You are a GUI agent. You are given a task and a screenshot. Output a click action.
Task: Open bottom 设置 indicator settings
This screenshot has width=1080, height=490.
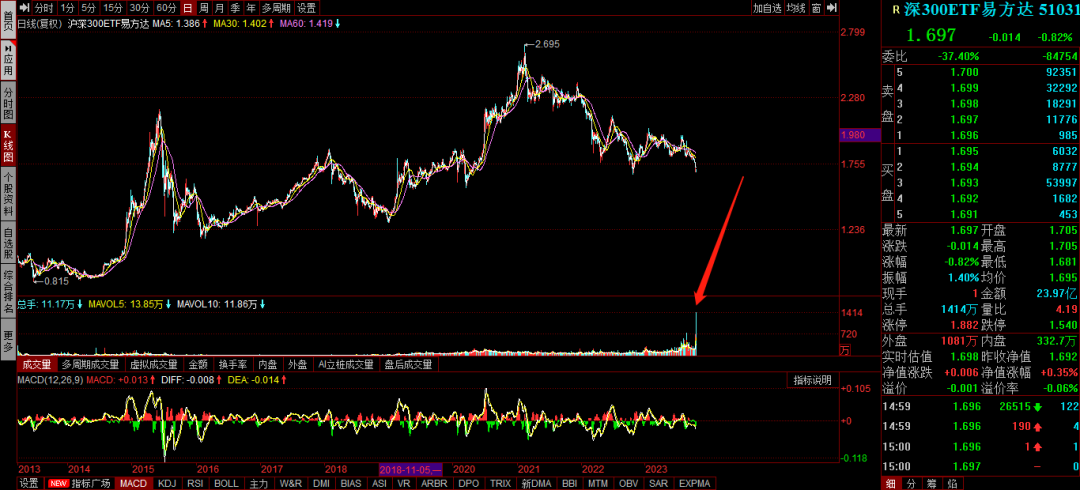tap(29, 484)
